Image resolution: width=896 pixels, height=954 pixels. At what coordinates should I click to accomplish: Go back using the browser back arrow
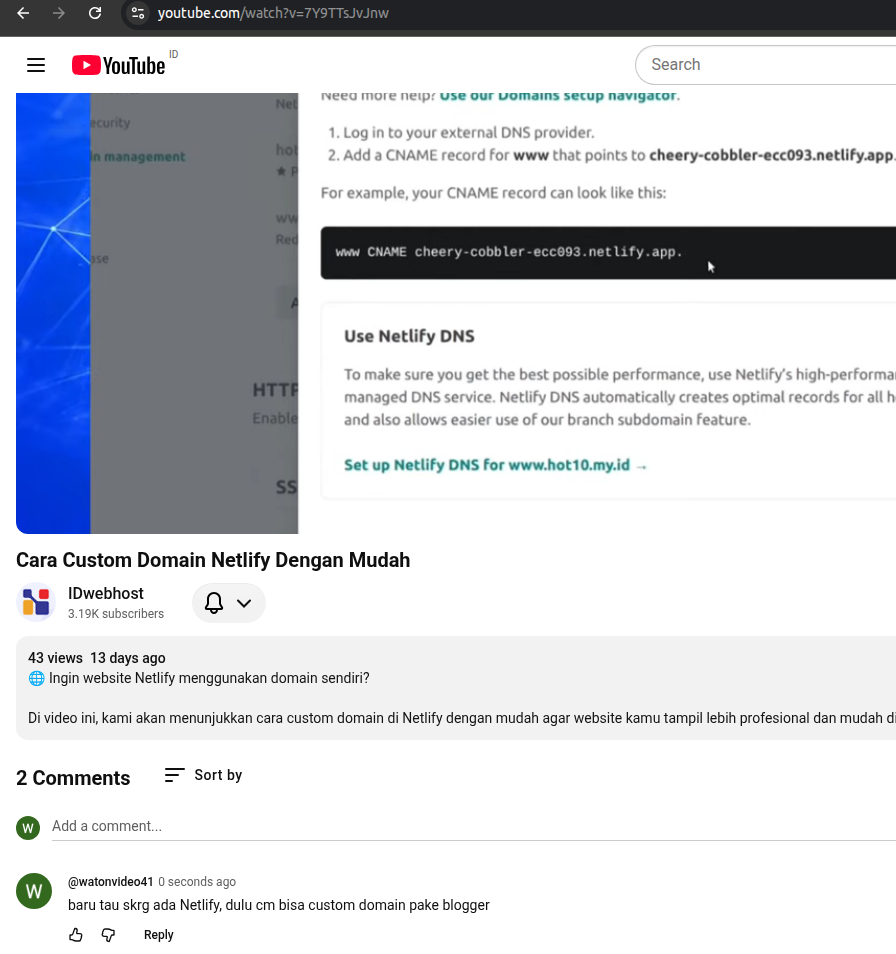point(23,13)
